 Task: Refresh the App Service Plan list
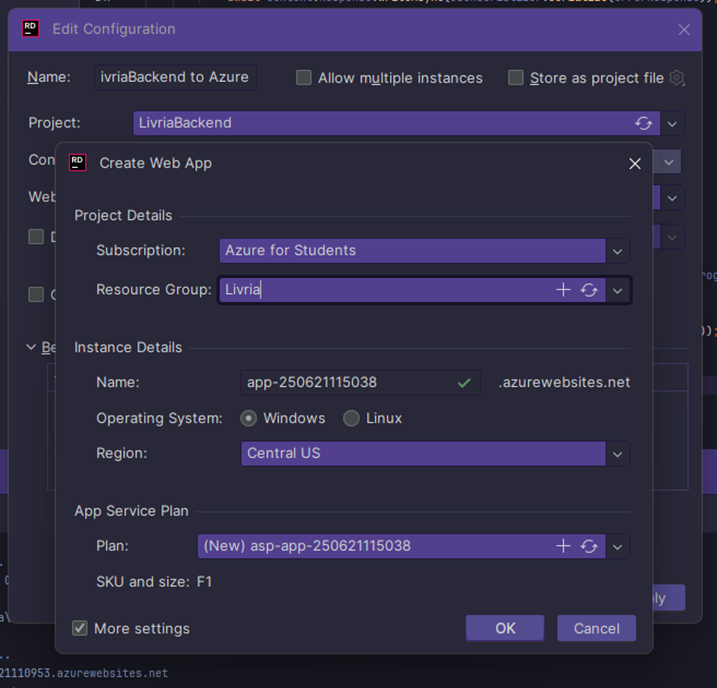(589, 546)
